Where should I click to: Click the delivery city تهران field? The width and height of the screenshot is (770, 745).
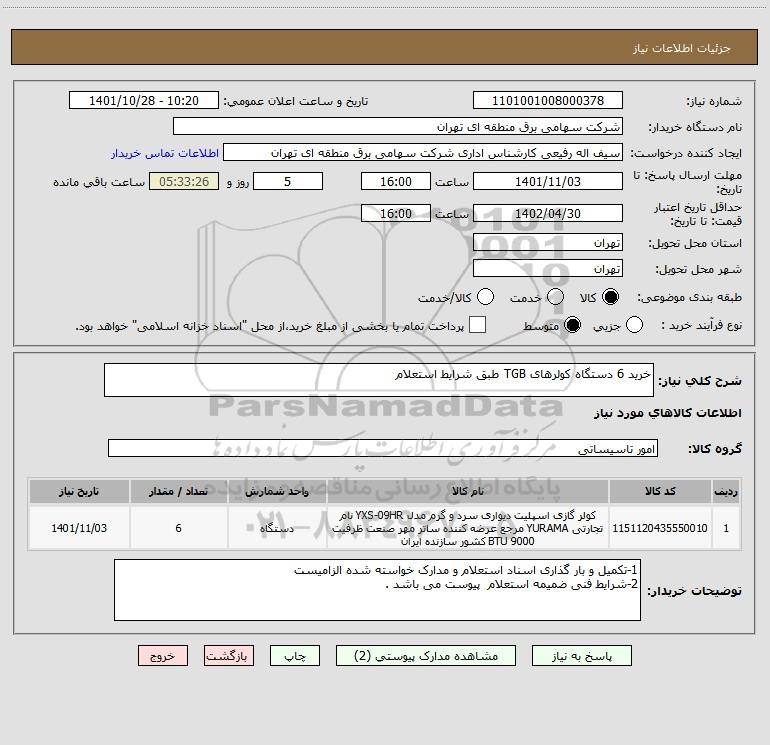coord(548,269)
